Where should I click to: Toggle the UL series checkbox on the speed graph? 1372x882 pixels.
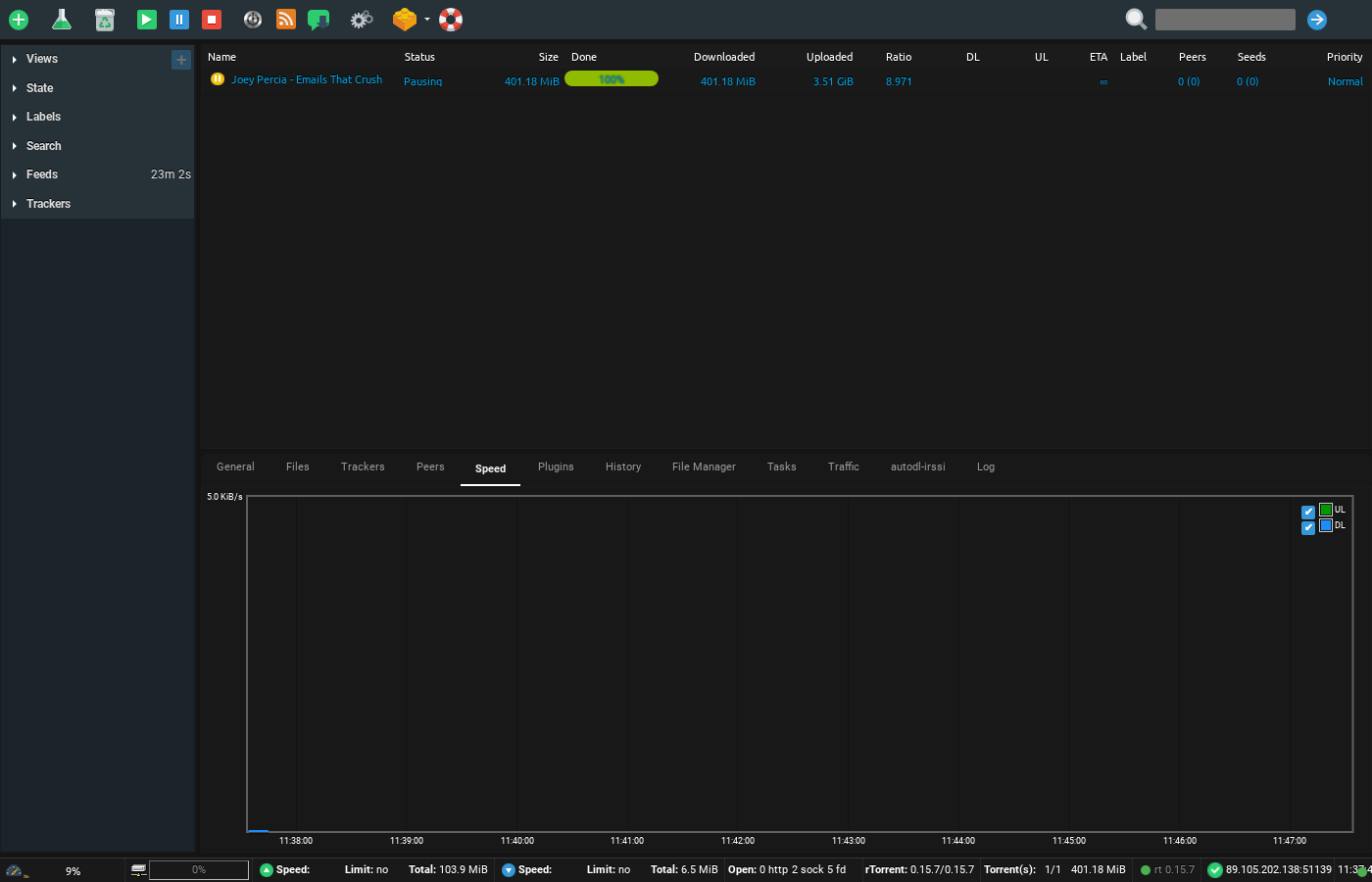pos(1308,511)
